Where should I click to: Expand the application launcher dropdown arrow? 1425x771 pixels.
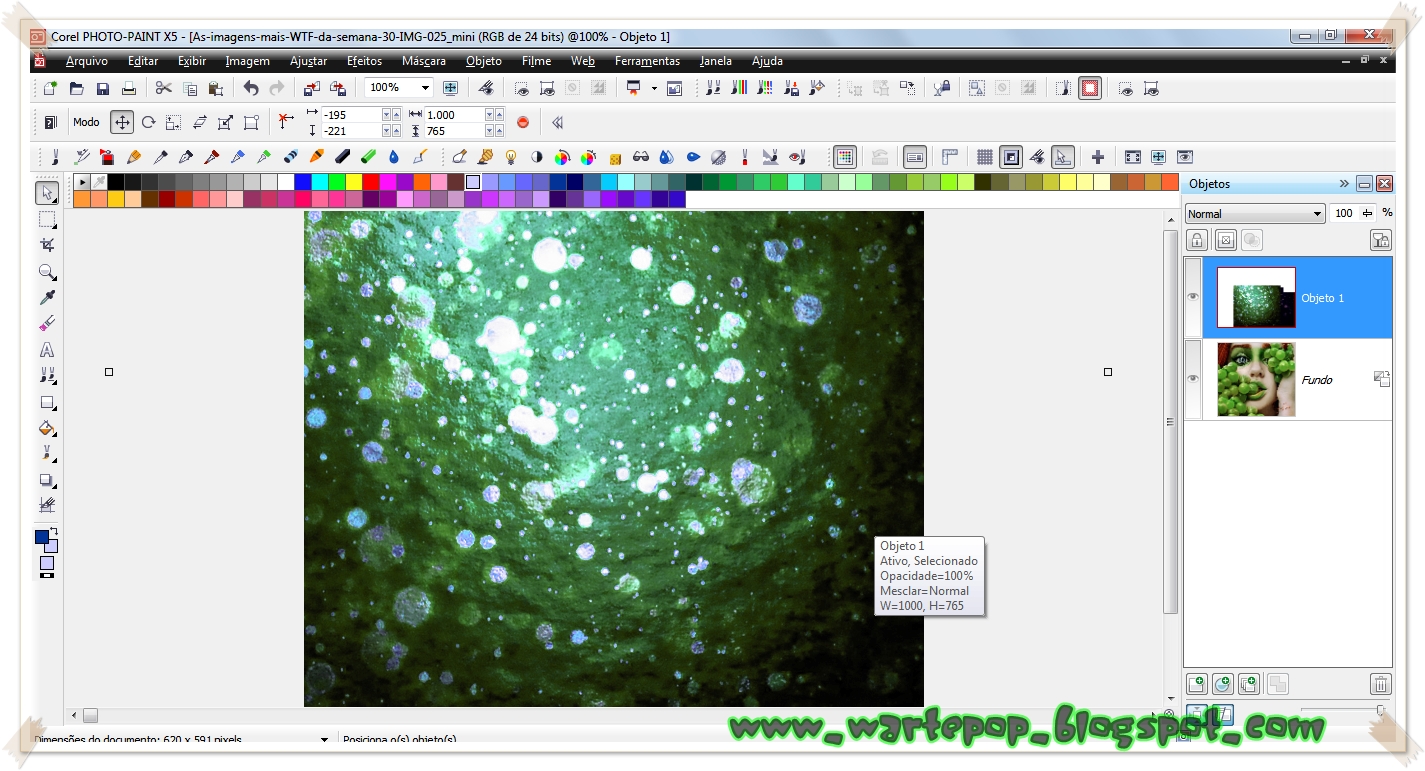tap(654, 88)
